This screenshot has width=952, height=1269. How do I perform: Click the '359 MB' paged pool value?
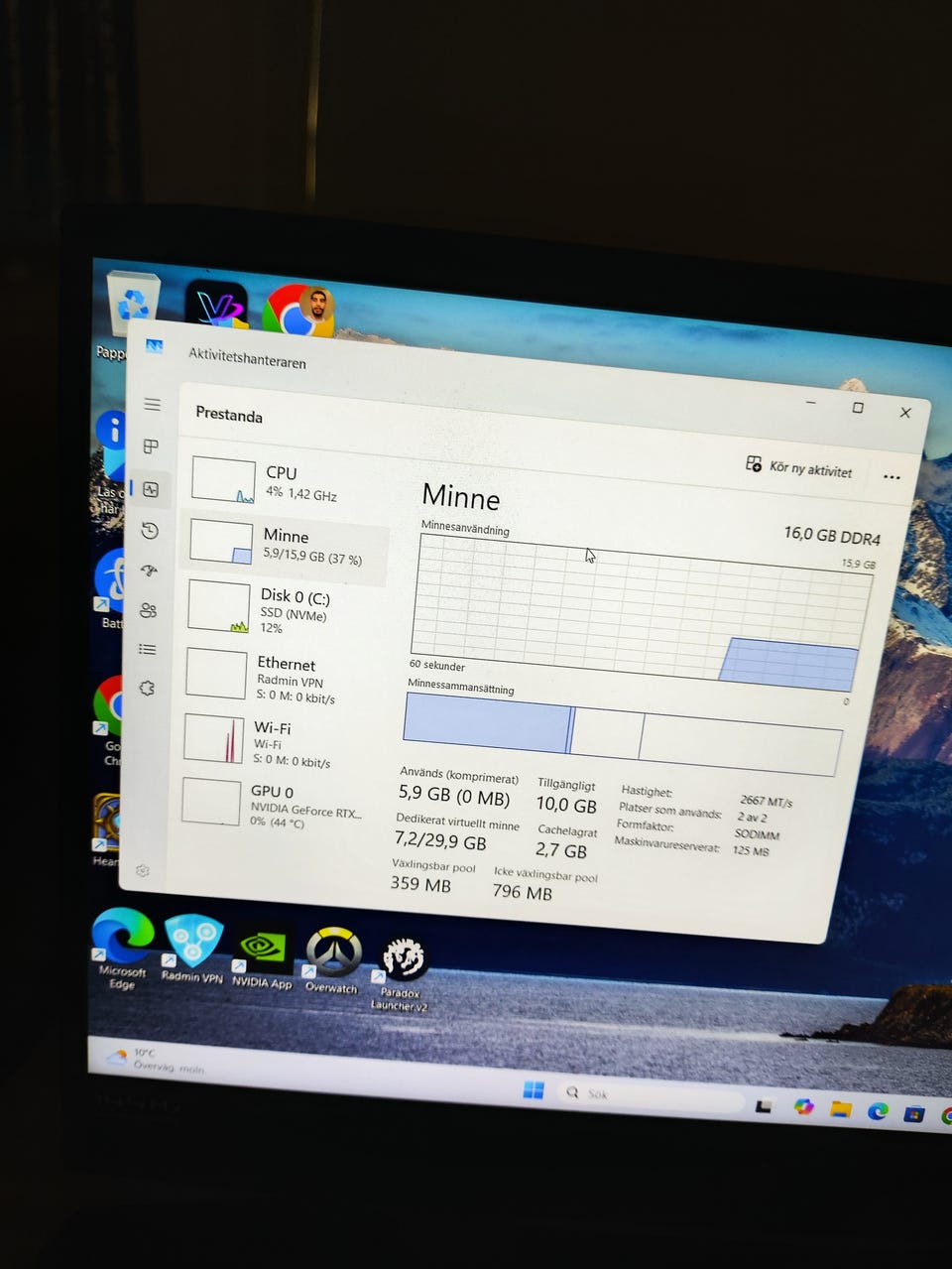tap(420, 883)
